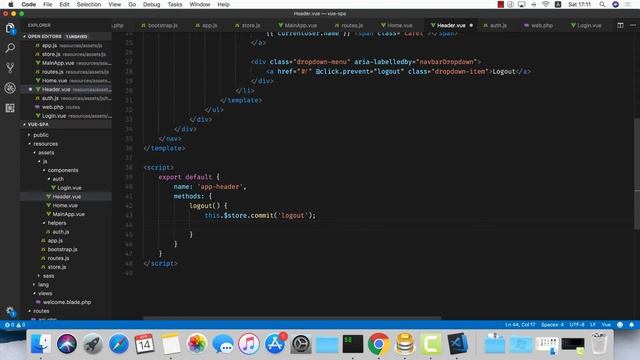Image resolution: width=640 pixels, height=360 pixels.
Task: Open App Store from the Dock
Action: (x=275, y=344)
